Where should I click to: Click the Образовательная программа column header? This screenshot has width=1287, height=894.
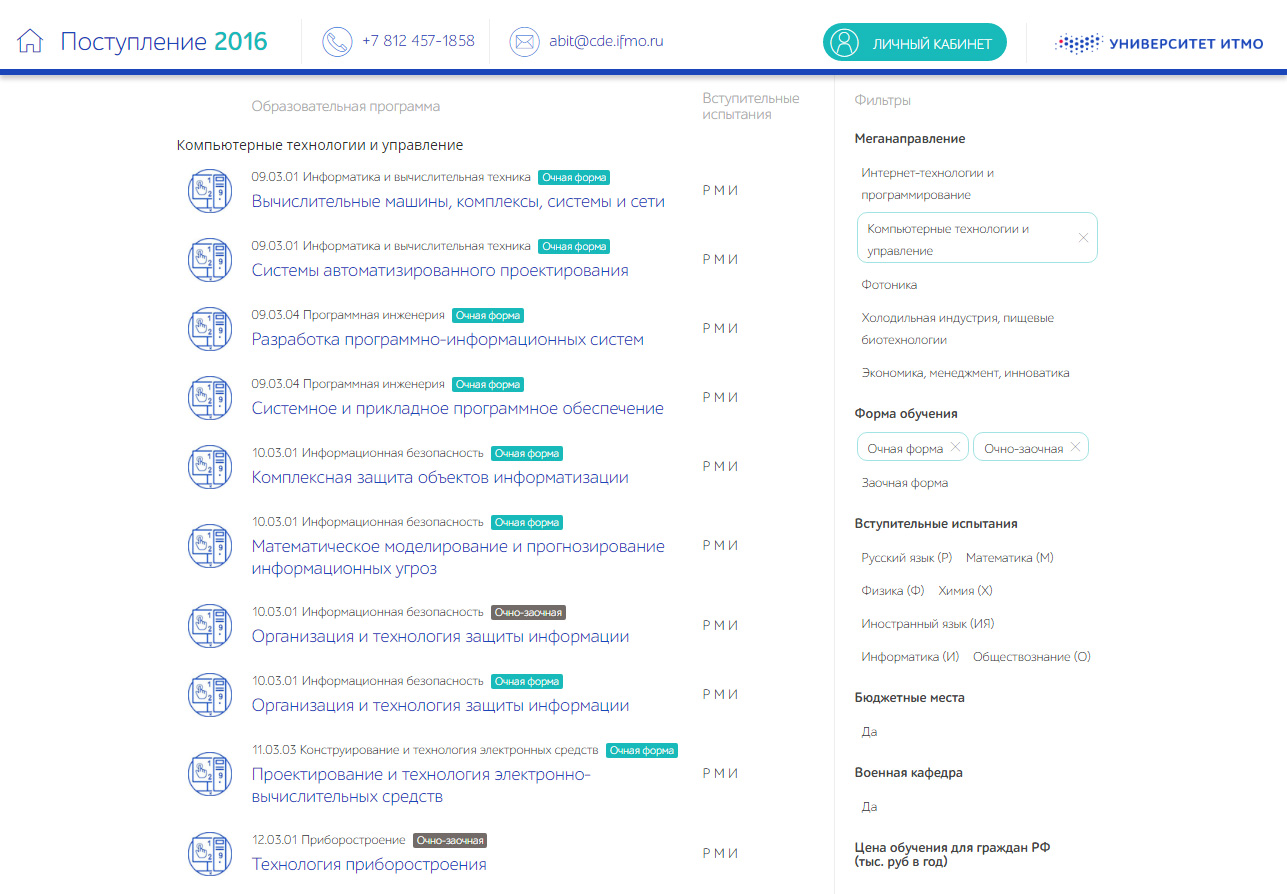[346, 106]
